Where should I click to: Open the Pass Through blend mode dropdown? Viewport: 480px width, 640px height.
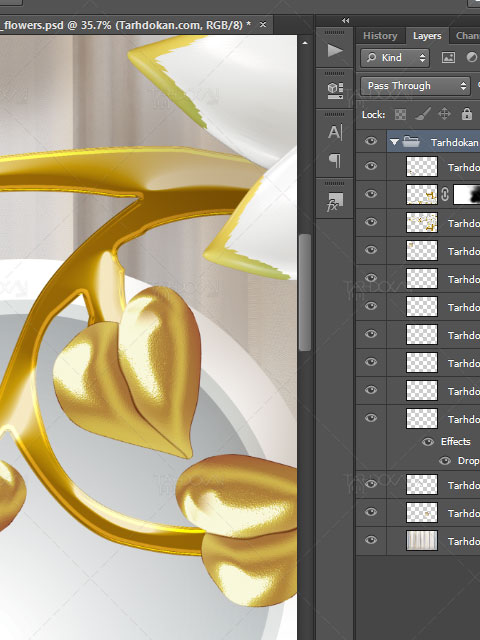pyautogui.click(x=416, y=86)
